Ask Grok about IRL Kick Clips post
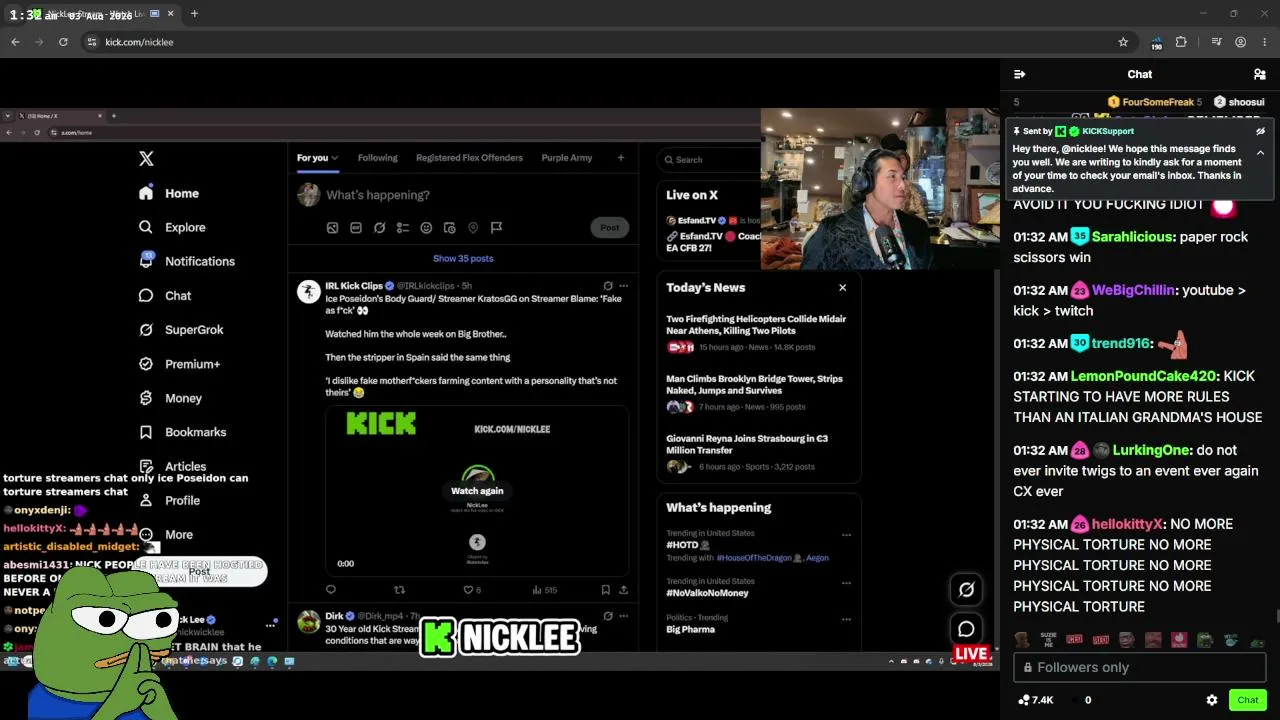The image size is (1280, 720). tap(607, 286)
